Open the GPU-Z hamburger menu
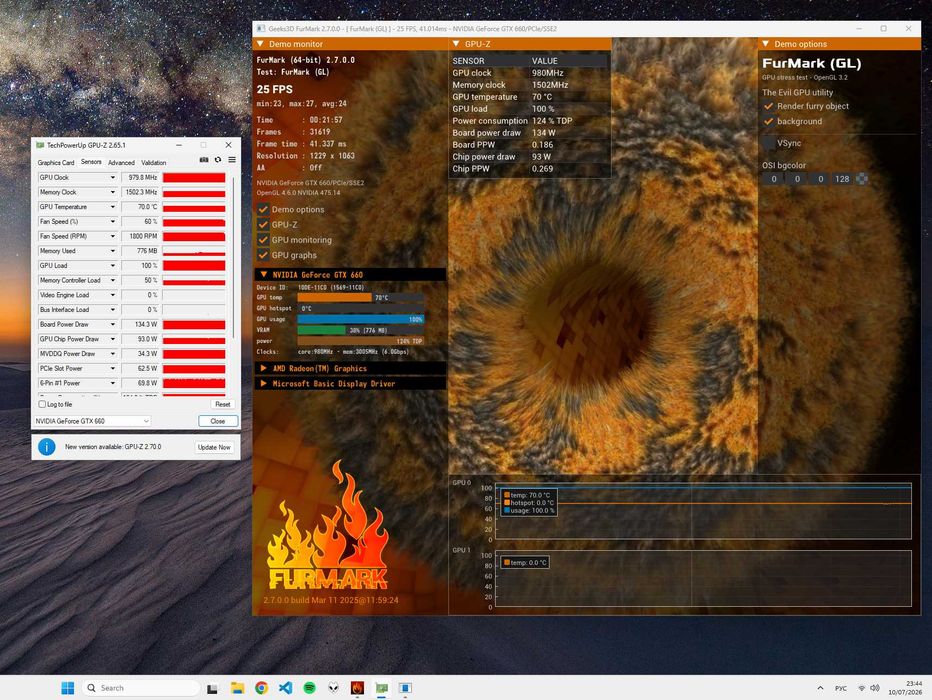Image resolution: width=932 pixels, height=700 pixels. pyautogui.click(x=232, y=160)
